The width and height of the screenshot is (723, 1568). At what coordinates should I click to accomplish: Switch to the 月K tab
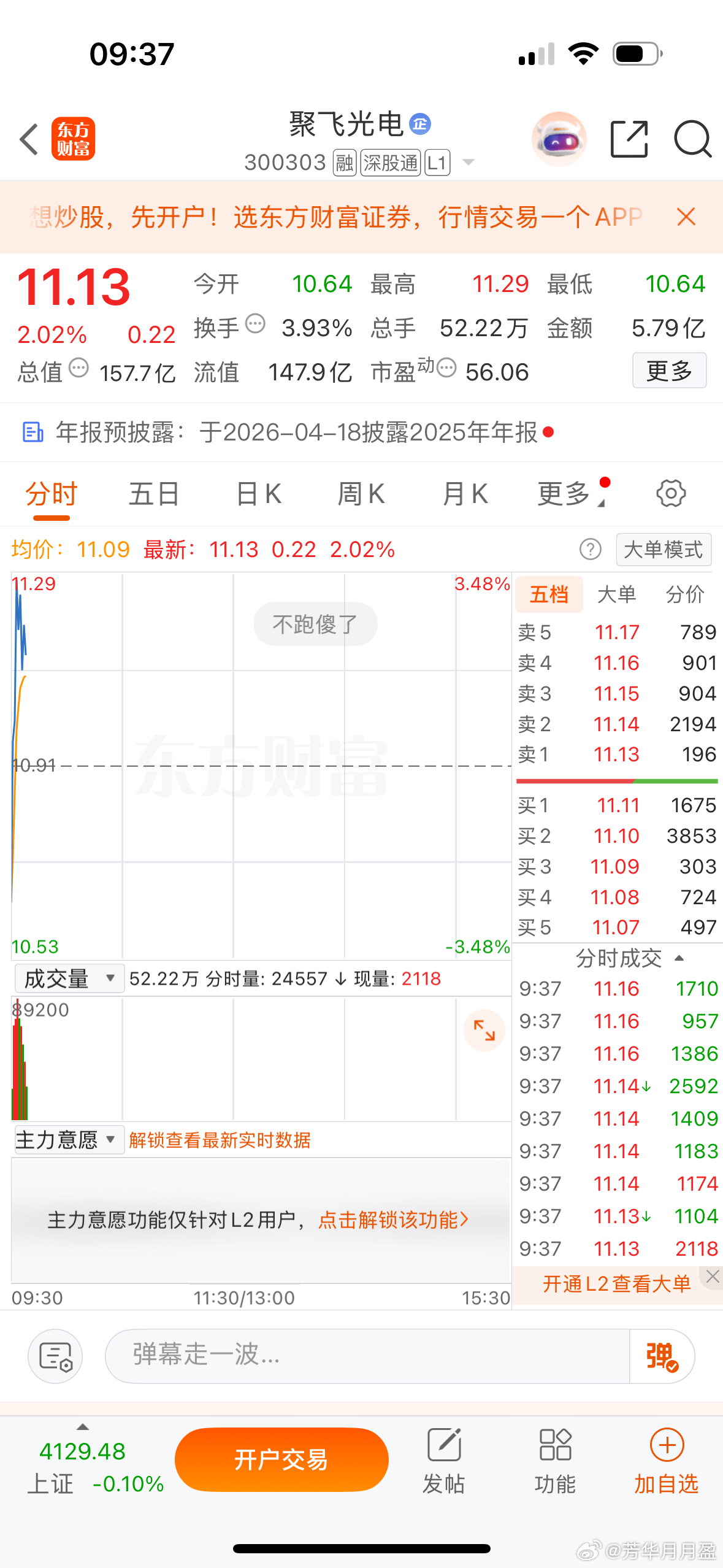465,494
